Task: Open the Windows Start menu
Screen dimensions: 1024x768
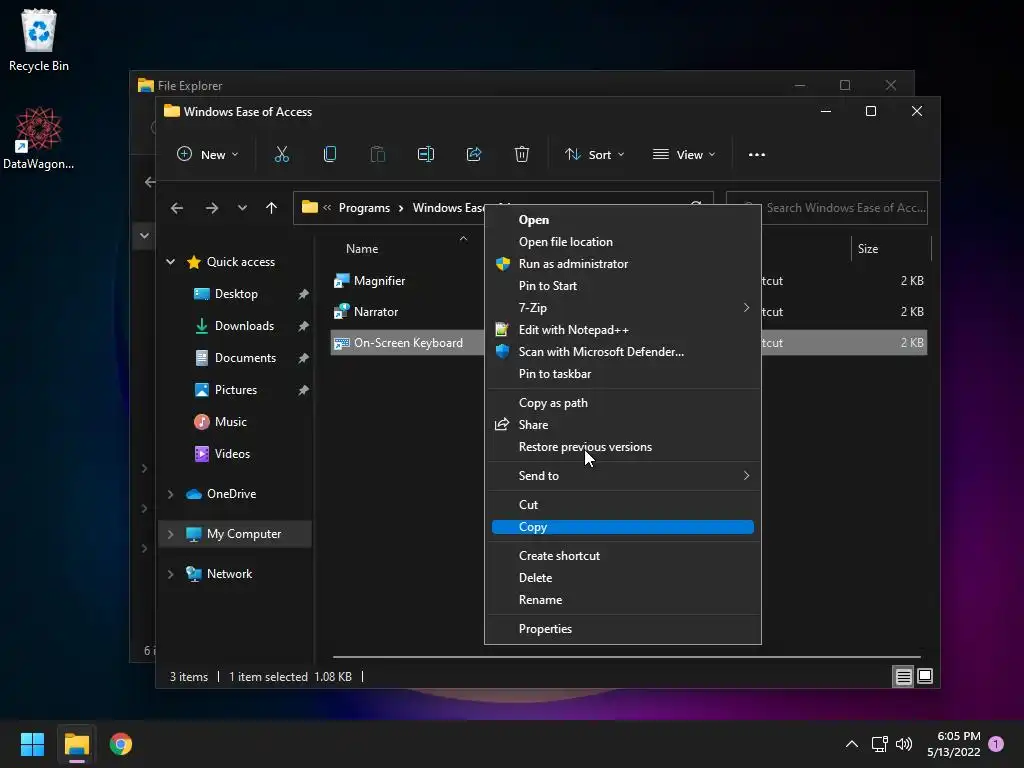Action: click(x=32, y=744)
